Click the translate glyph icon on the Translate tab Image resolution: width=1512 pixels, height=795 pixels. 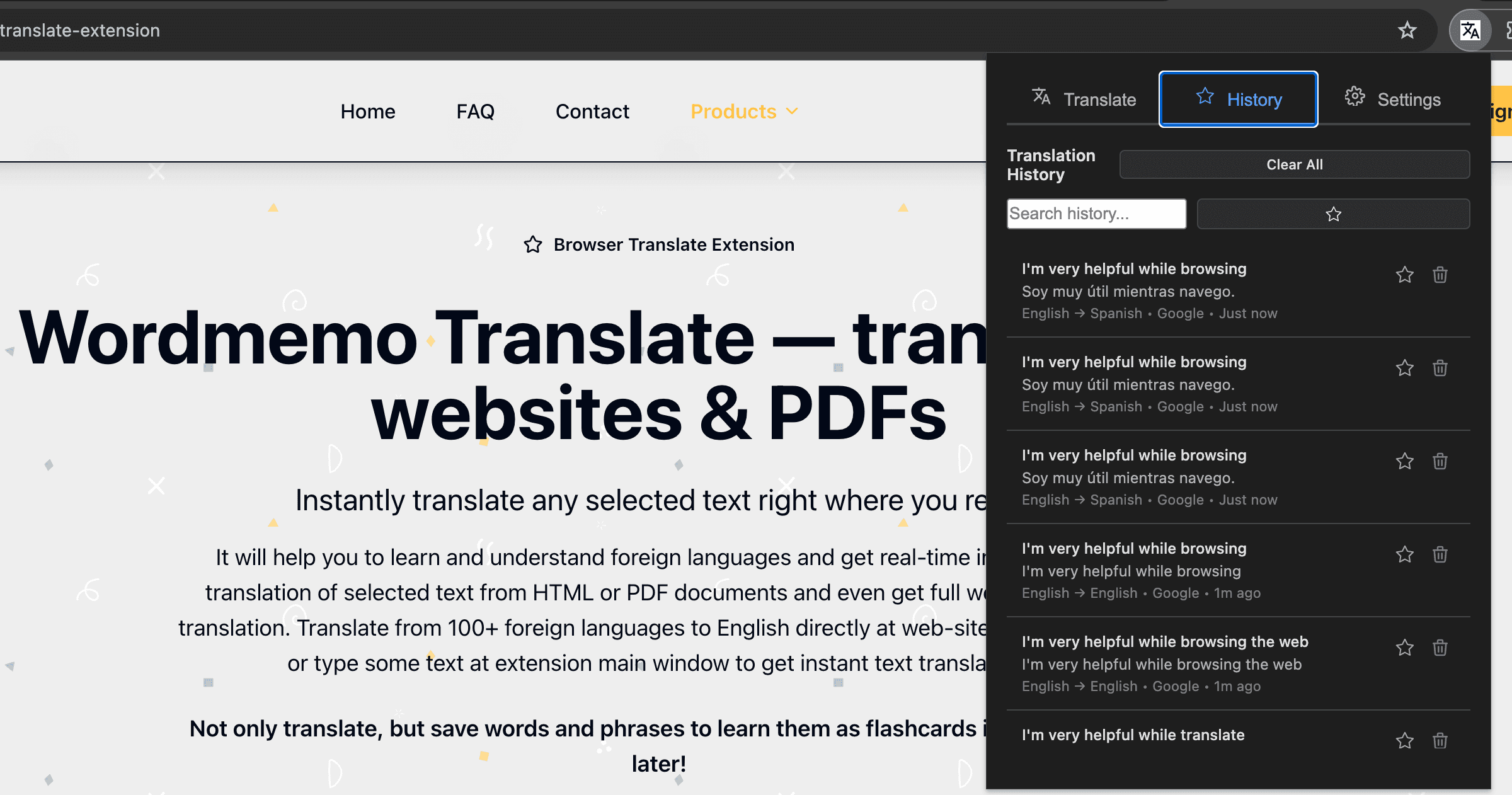pos(1041,97)
